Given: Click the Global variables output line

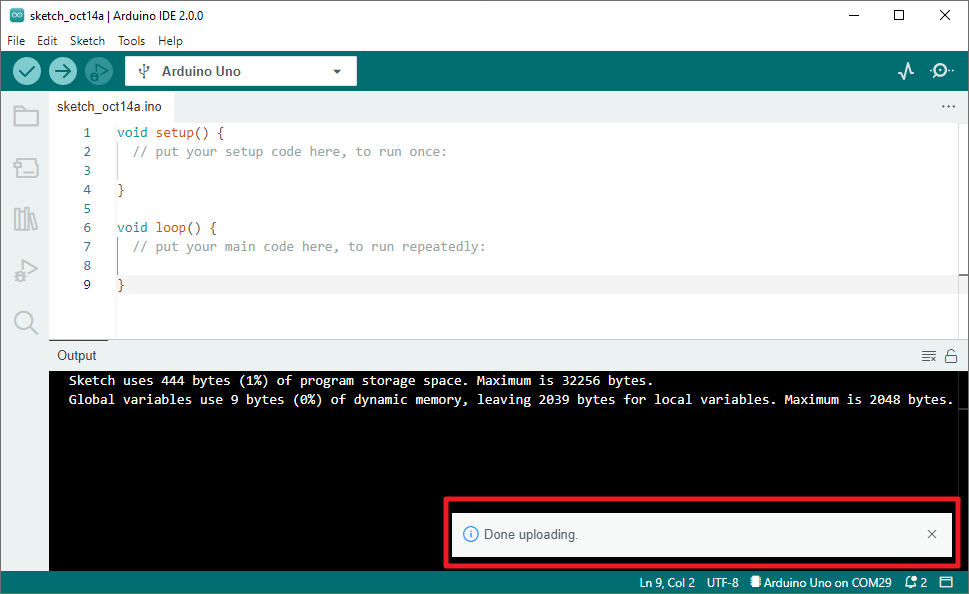Looking at the screenshot, I should 510,400.
